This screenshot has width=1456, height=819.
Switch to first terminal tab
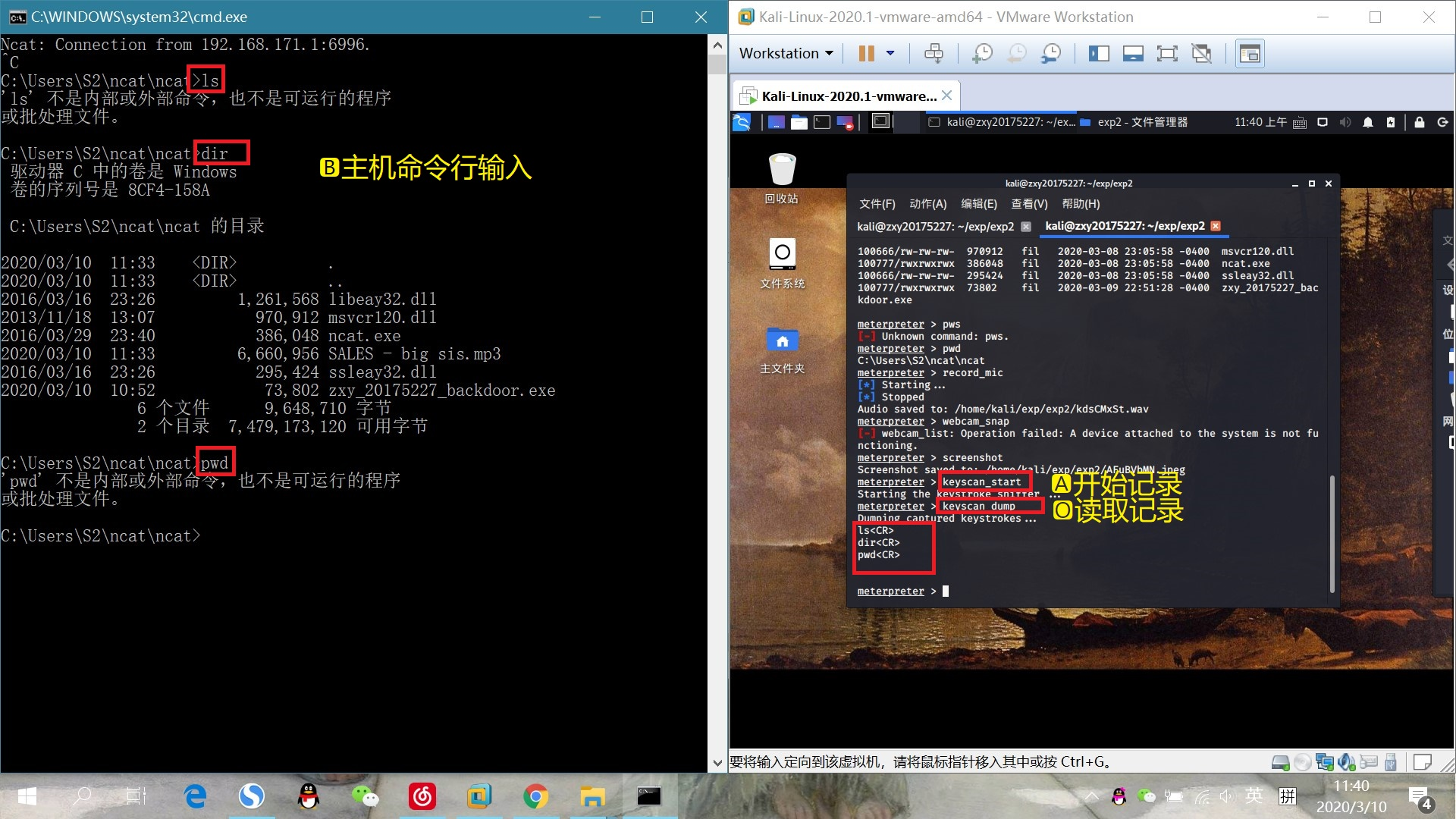935,227
